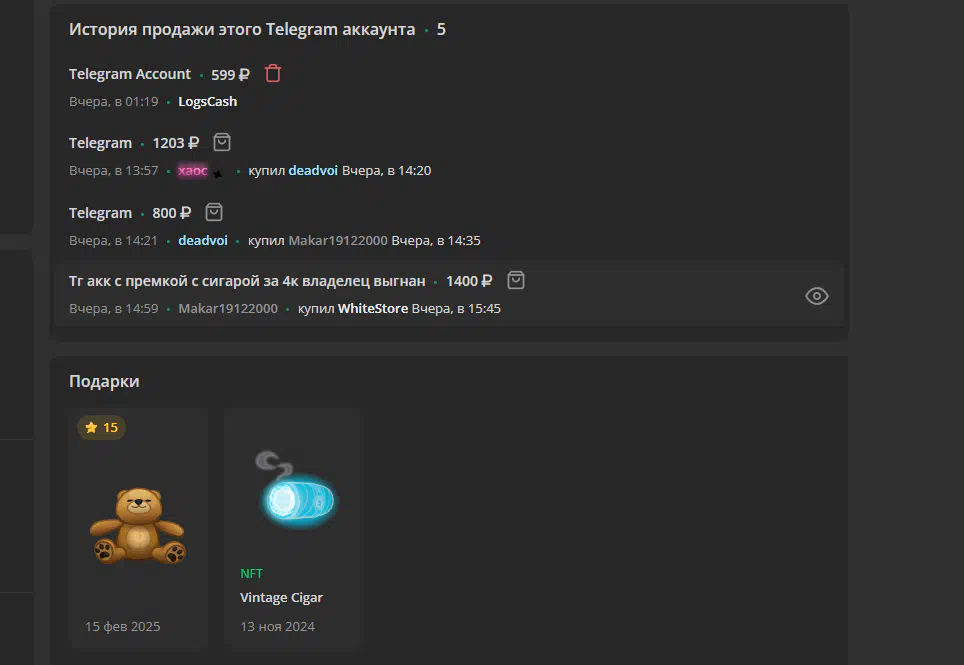Open the Telegram listing priced 800 ₽
The height and width of the screenshot is (665, 964).
100,213
